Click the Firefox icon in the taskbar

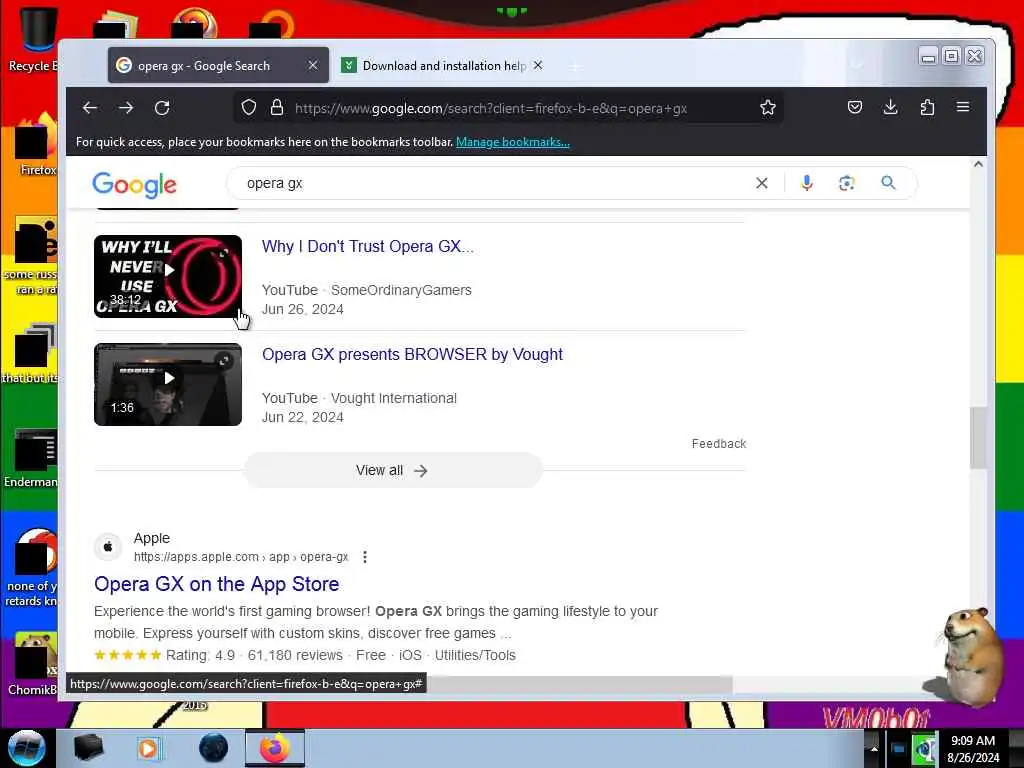[275, 748]
